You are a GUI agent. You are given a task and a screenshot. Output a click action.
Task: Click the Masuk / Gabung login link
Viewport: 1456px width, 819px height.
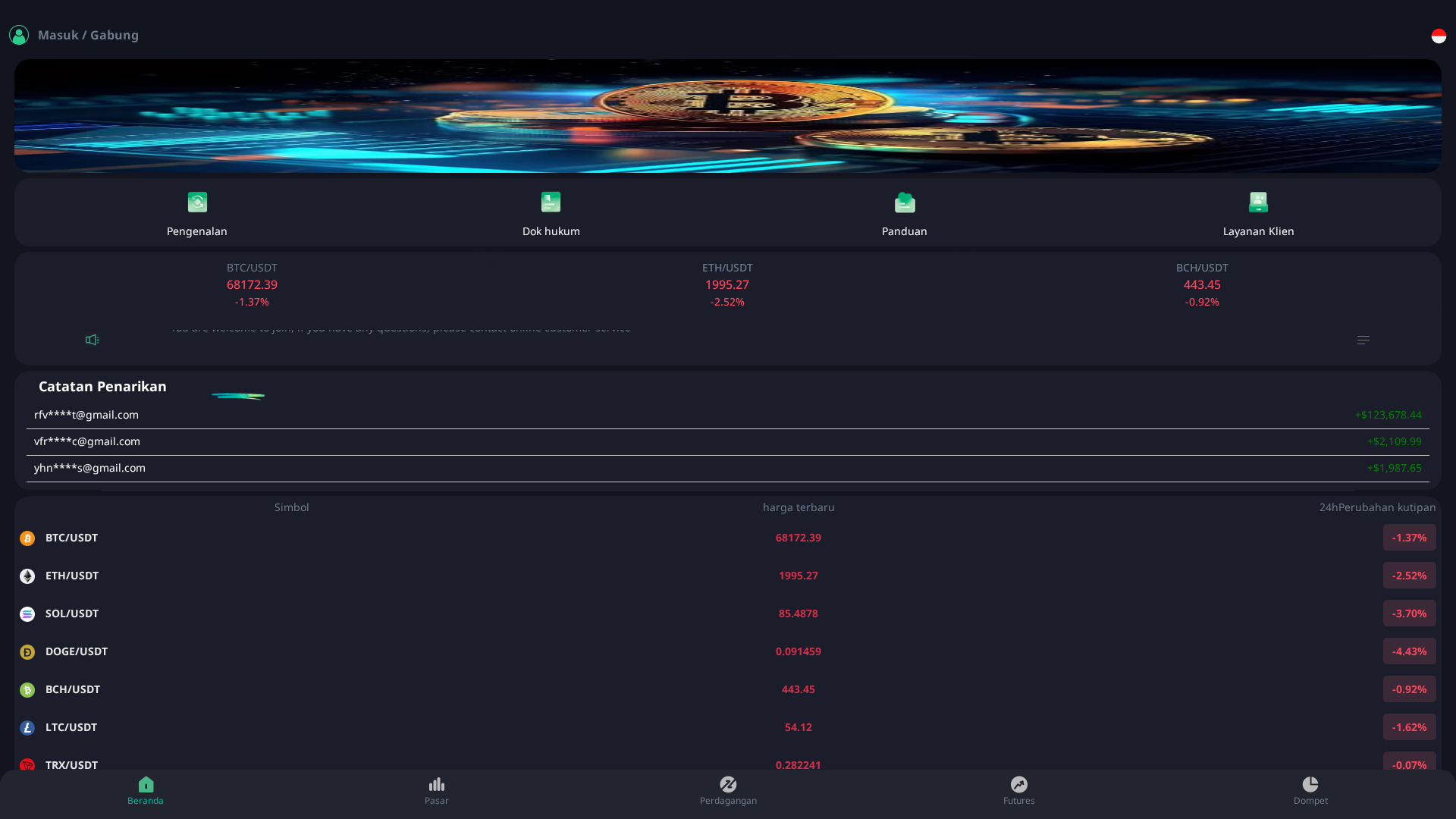pyautogui.click(x=89, y=35)
